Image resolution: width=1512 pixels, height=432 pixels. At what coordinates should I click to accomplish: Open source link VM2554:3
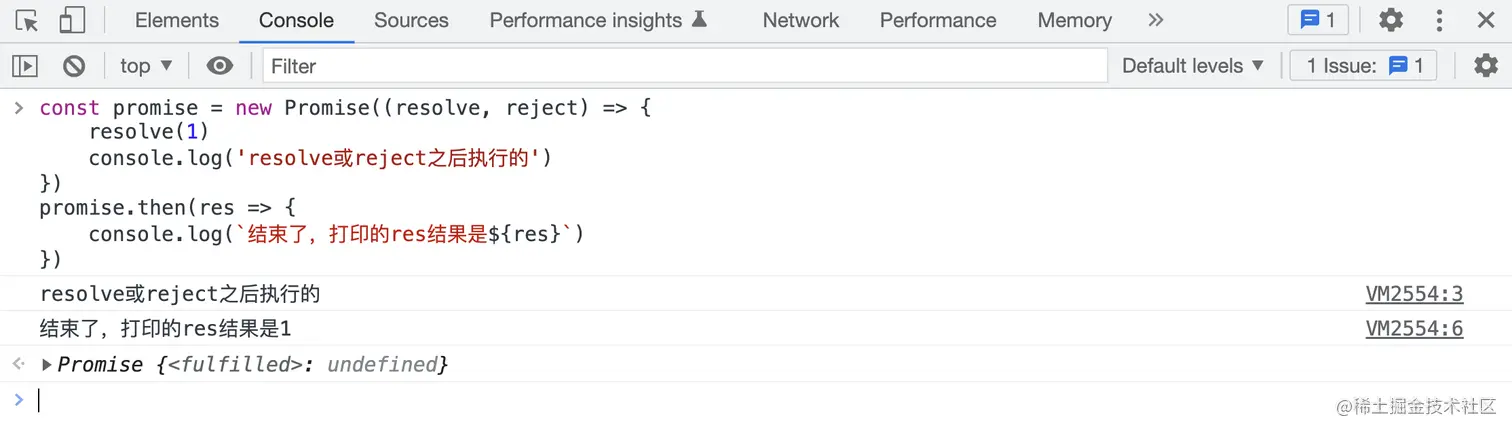[1414, 294]
